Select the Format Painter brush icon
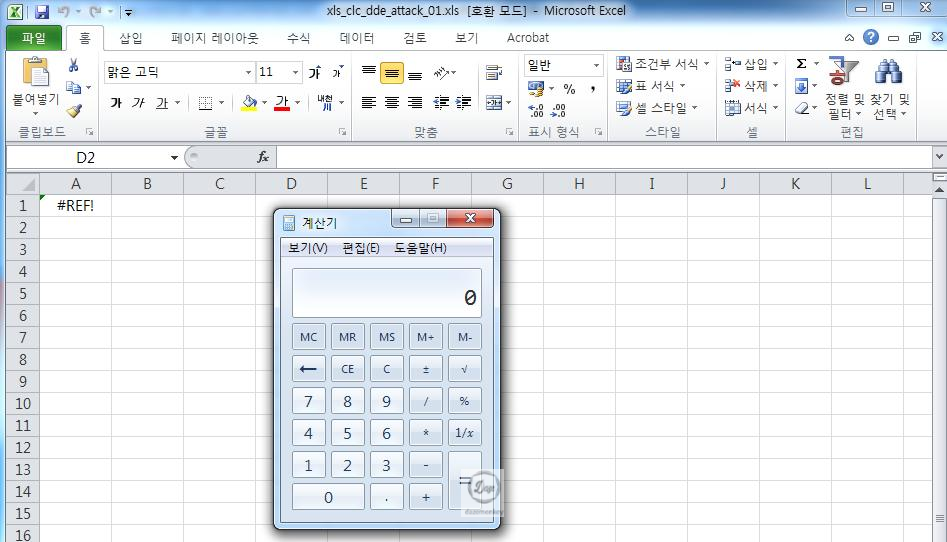Viewport: 947px width, 542px height. (x=74, y=111)
